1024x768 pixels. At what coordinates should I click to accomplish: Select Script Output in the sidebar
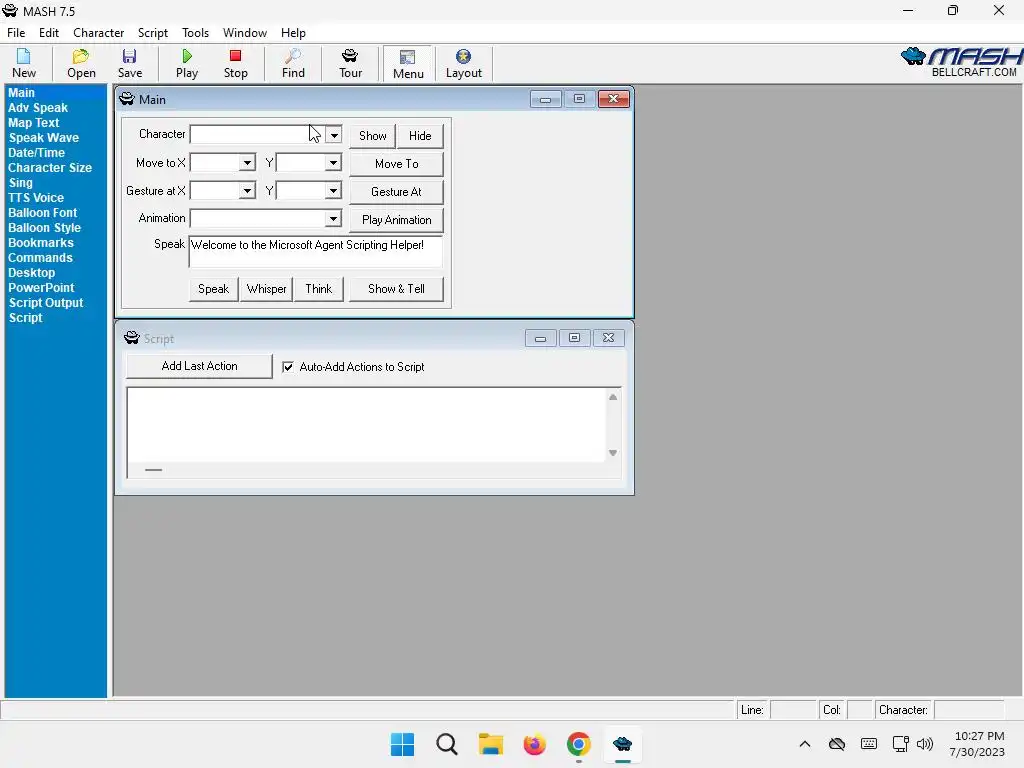point(46,303)
